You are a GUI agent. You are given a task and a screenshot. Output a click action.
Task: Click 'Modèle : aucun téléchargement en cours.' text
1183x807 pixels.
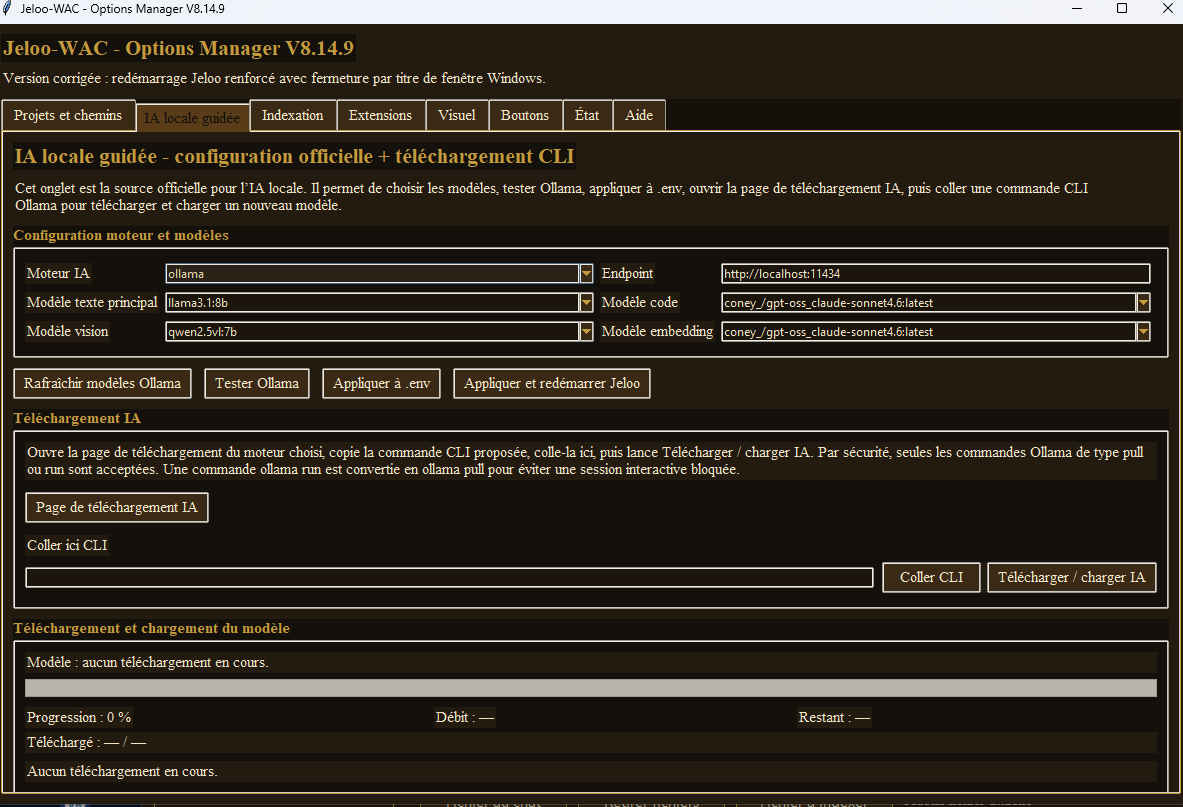(x=148, y=662)
